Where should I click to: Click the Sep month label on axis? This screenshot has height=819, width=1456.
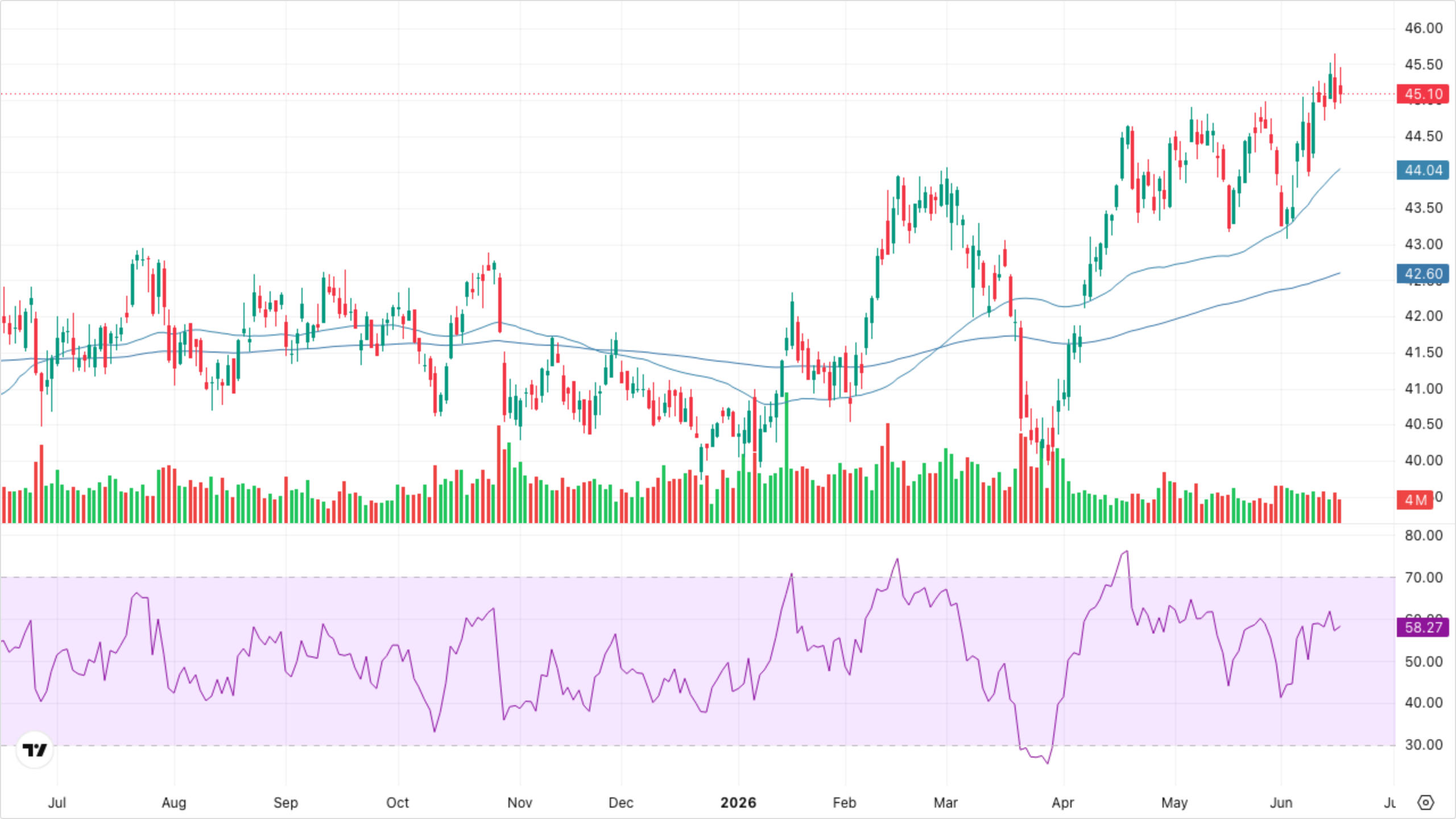click(285, 803)
